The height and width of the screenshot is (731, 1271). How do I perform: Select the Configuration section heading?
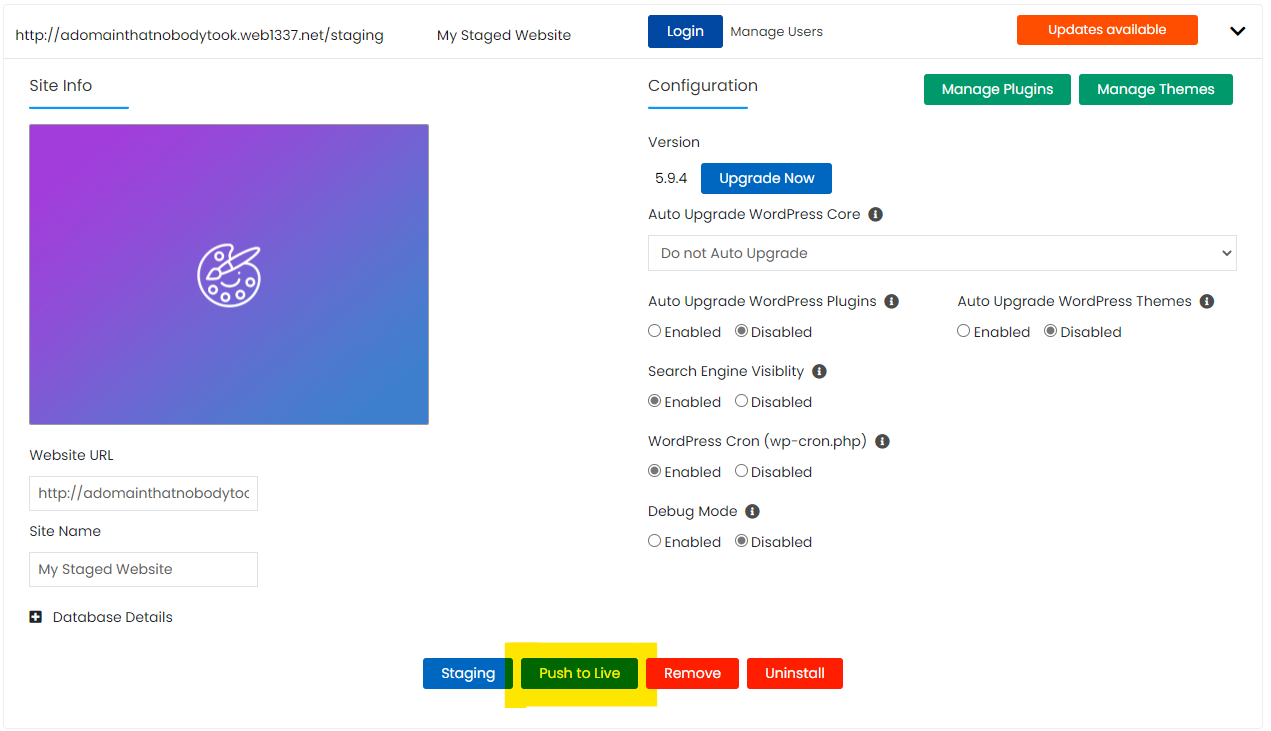click(702, 86)
